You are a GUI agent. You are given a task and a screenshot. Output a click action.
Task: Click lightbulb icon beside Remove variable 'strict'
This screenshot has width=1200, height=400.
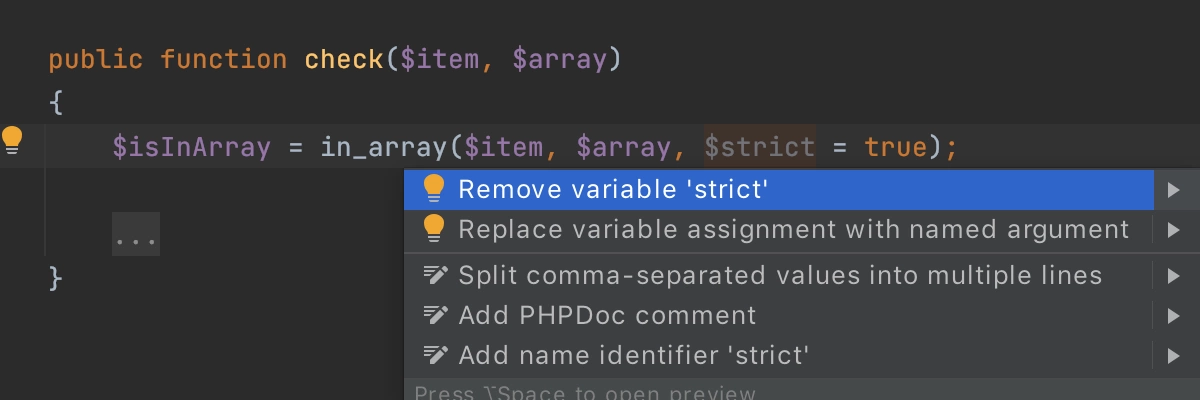click(x=433, y=188)
